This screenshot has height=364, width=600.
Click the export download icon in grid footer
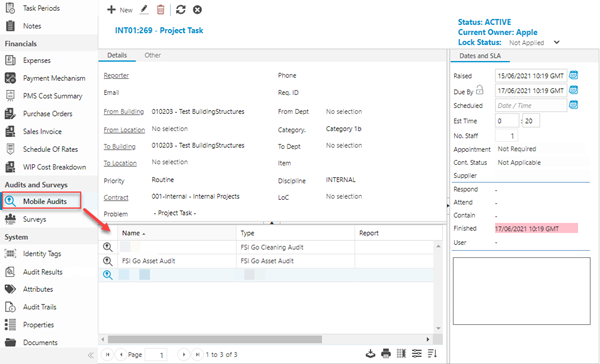(370, 354)
